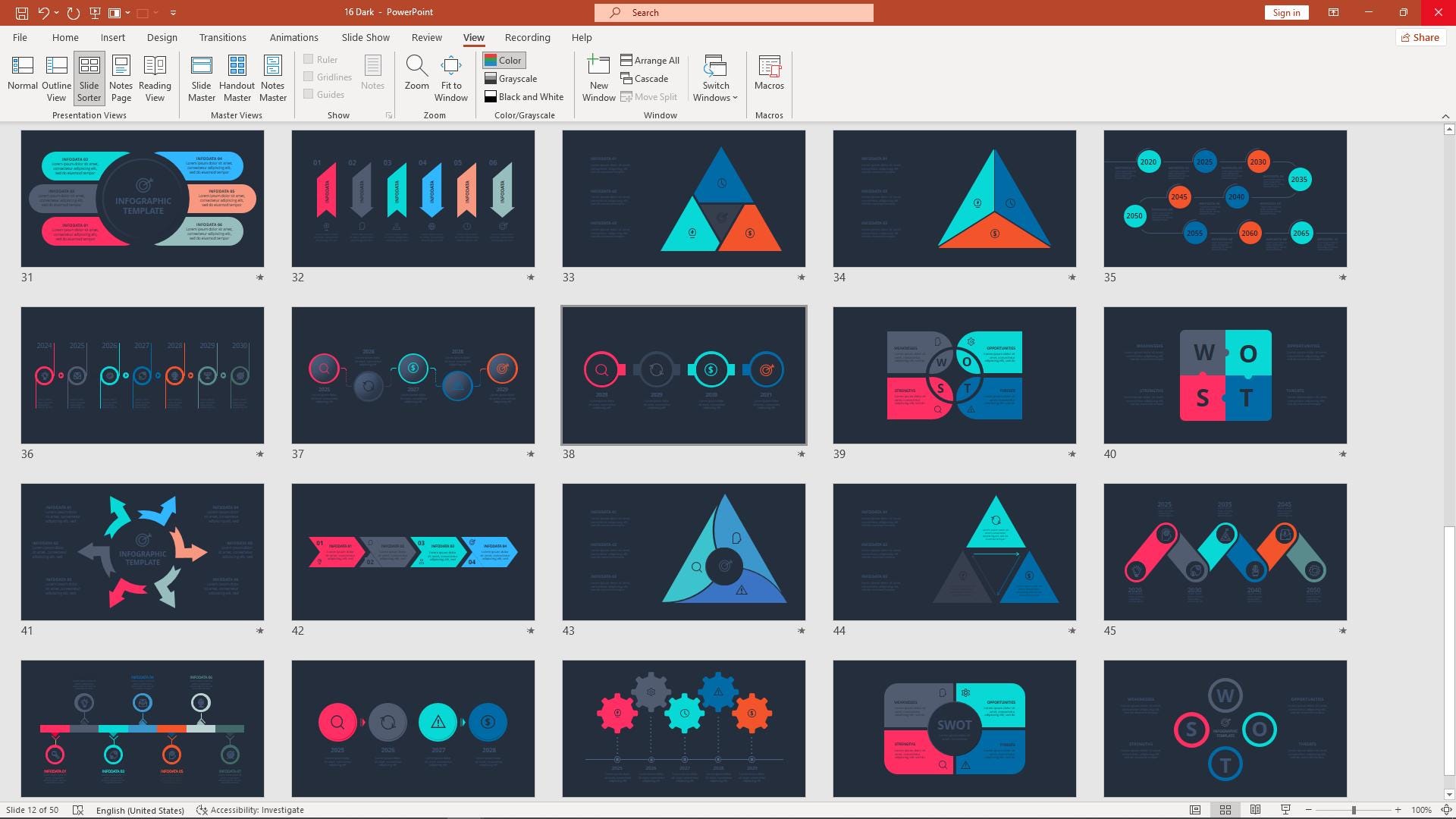This screenshot has height=819, width=1456.
Task: Go to the Slide Show tab
Action: click(x=365, y=37)
